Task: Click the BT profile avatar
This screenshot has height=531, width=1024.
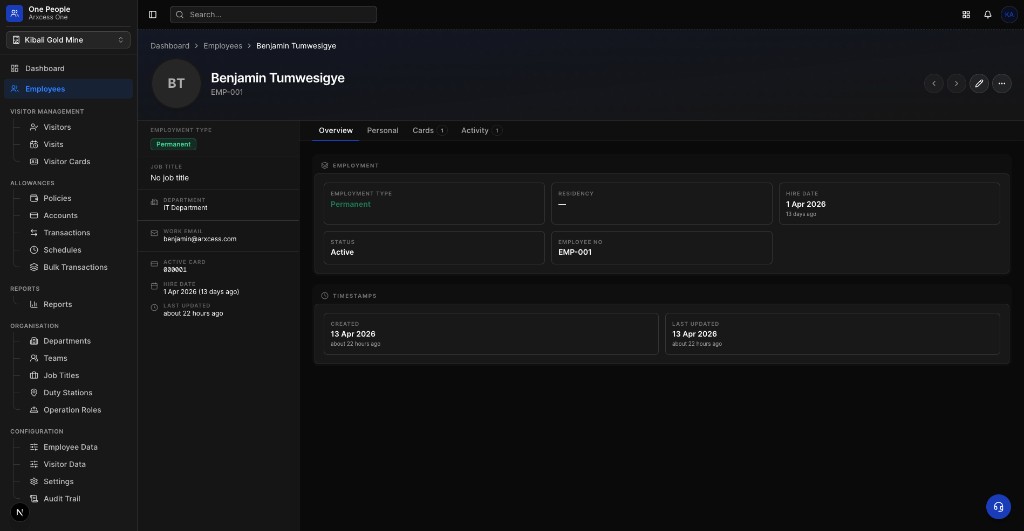Action: [x=176, y=84]
